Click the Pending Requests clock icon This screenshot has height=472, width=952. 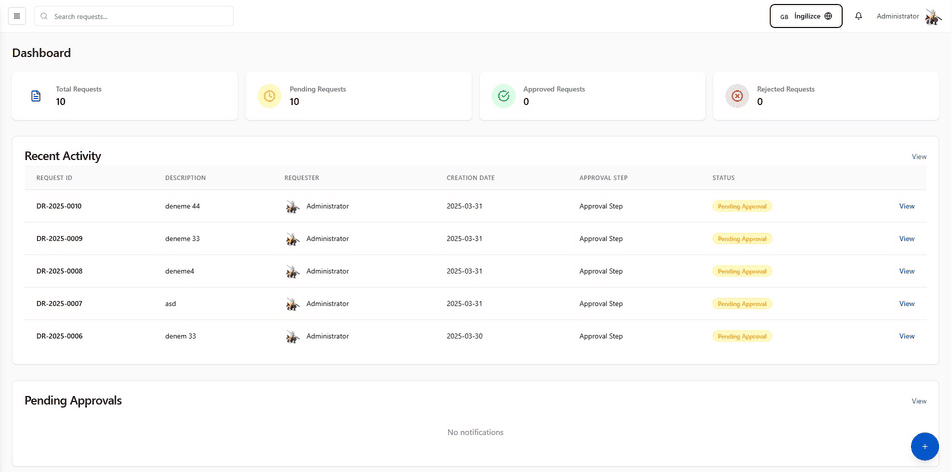click(270, 96)
